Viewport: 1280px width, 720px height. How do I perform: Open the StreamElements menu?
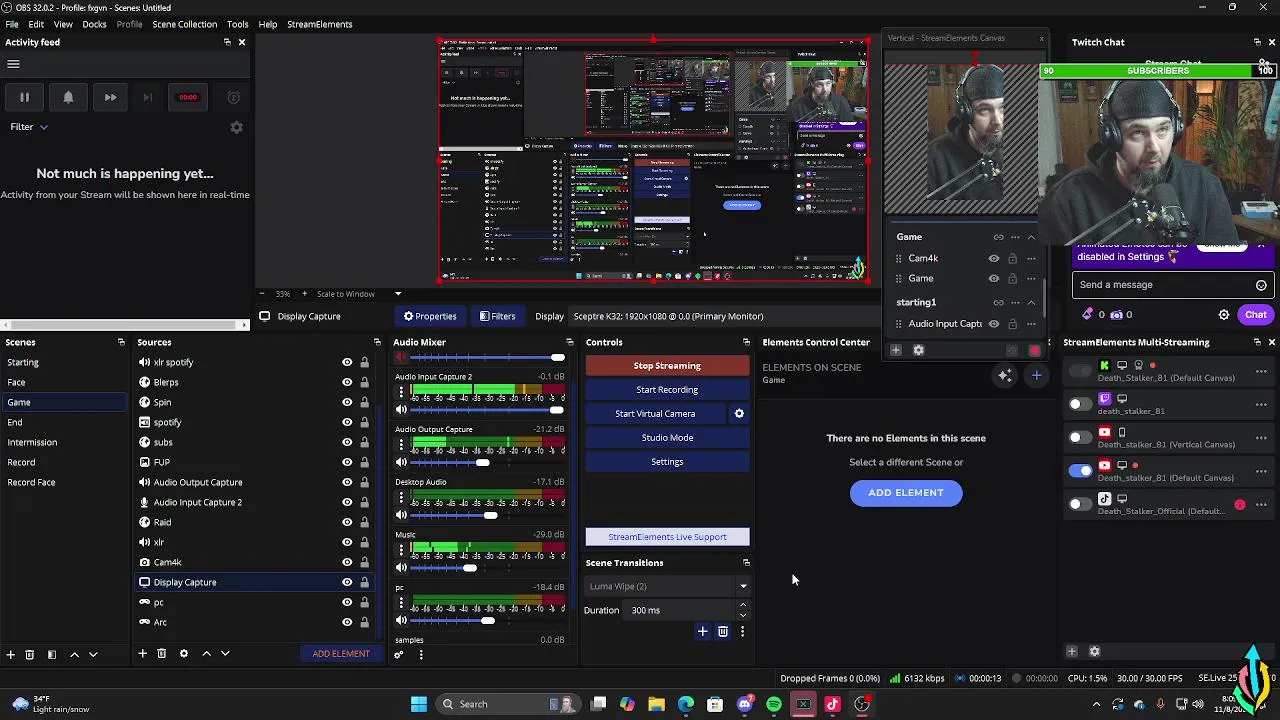click(x=320, y=24)
